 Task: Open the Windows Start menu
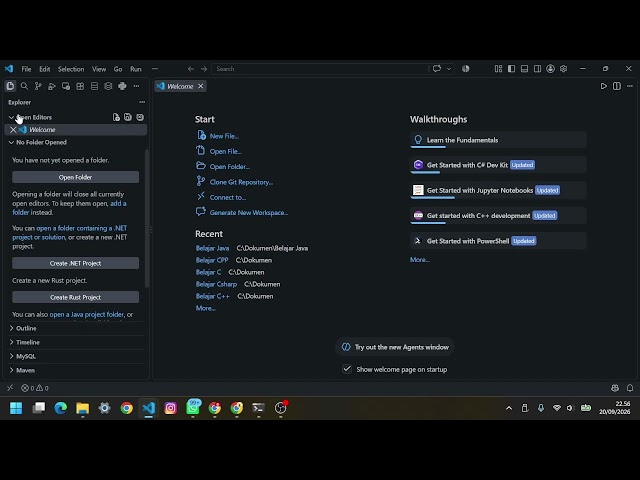[16, 408]
